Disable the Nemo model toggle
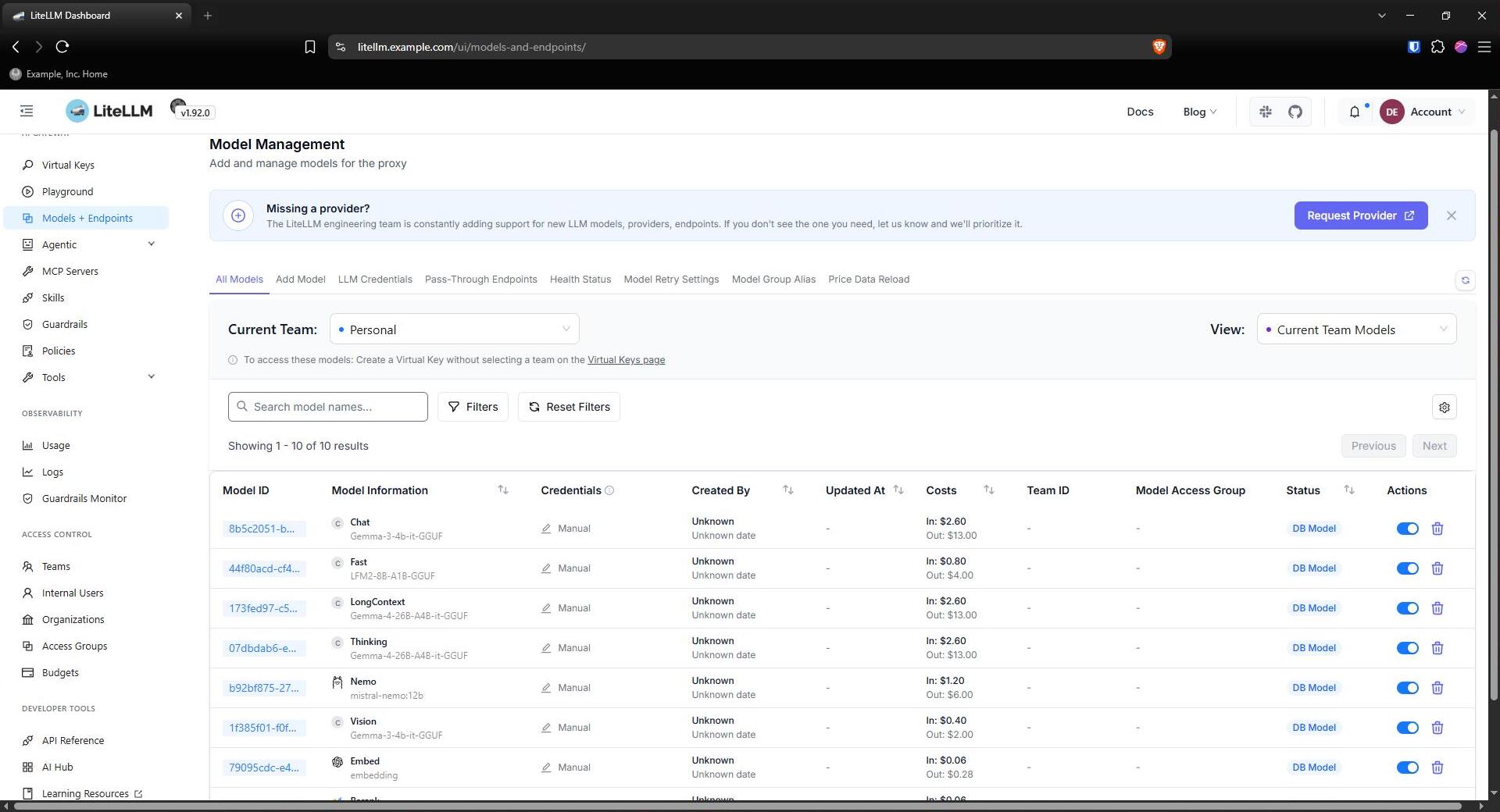The height and width of the screenshot is (812, 1500). point(1407,688)
